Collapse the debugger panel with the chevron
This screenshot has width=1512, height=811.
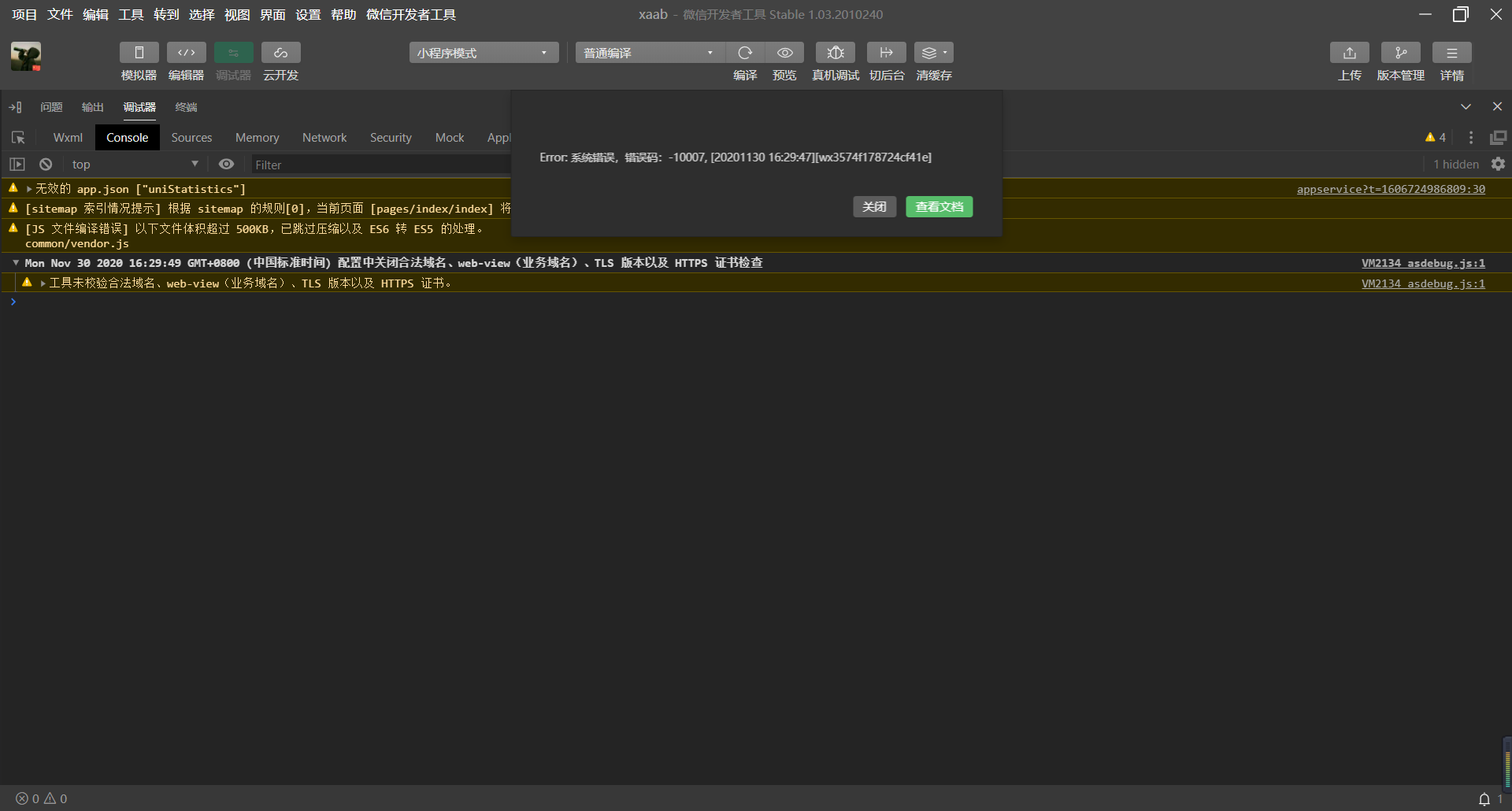pos(1466,107)
